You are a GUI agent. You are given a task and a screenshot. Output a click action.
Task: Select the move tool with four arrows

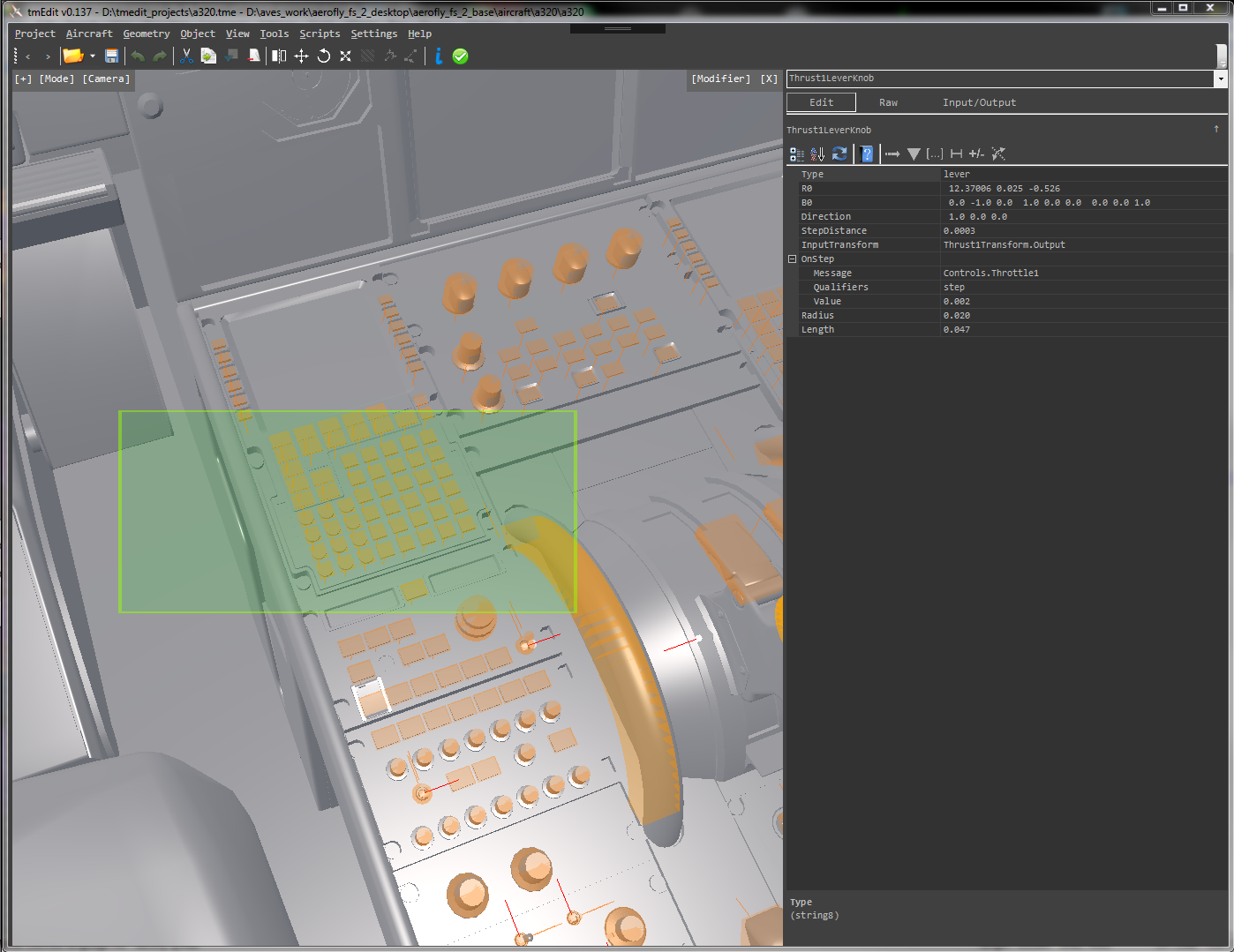pyautogui.click(x=301, y=56)
